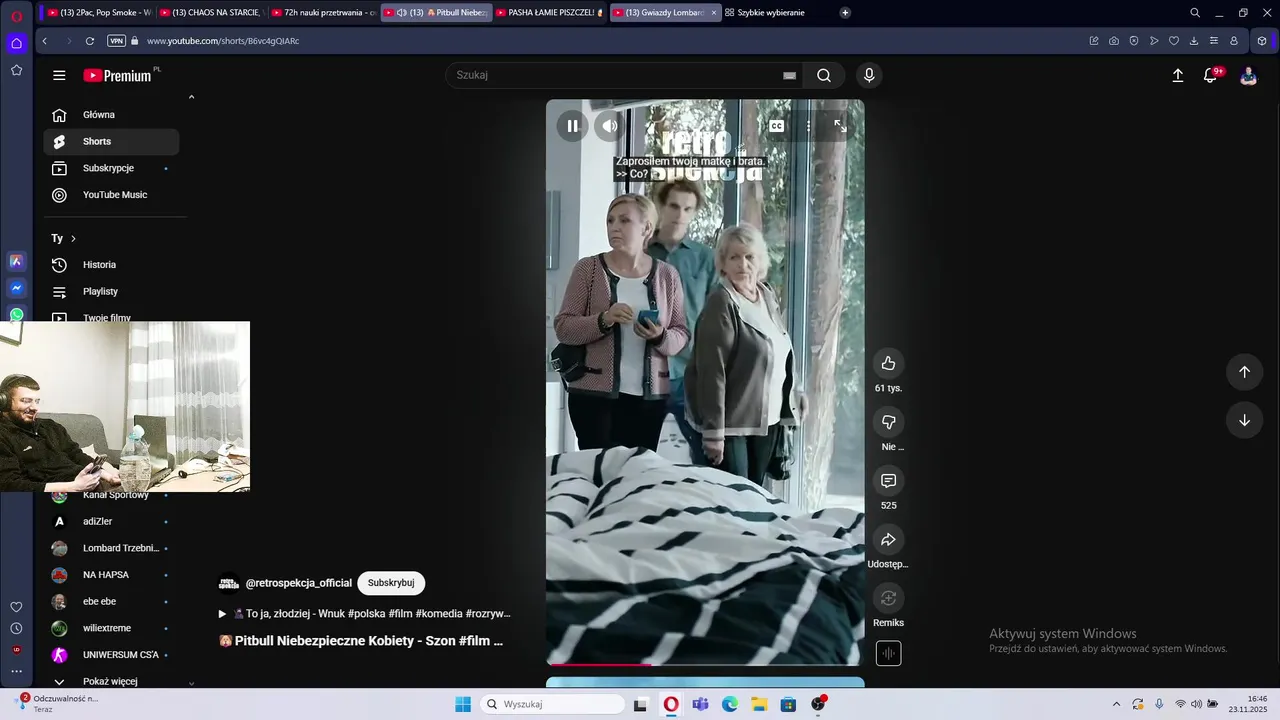Start voice search with the microphone icon
The image size is (1280, 720).
click(869, 75)
